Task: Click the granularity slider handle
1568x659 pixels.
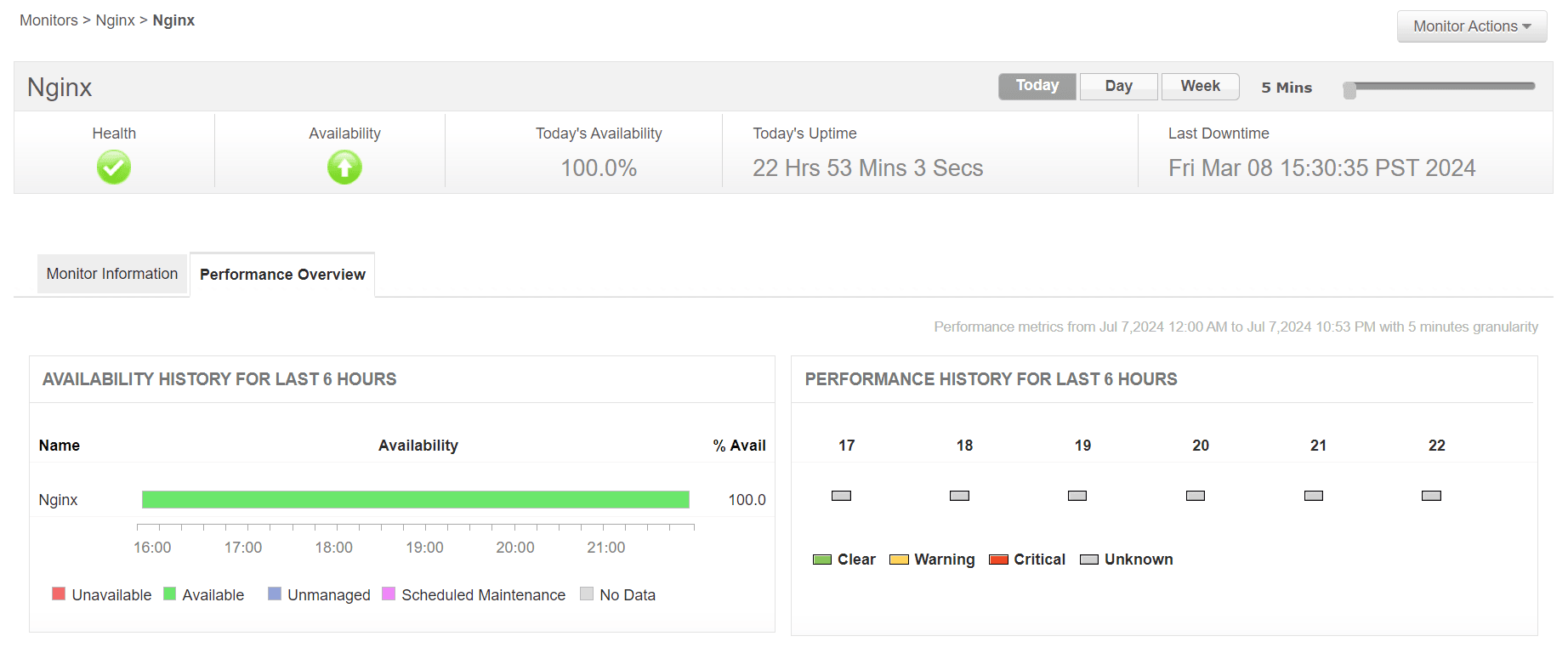Action: pyautogui.click(x=1349, y=90)
